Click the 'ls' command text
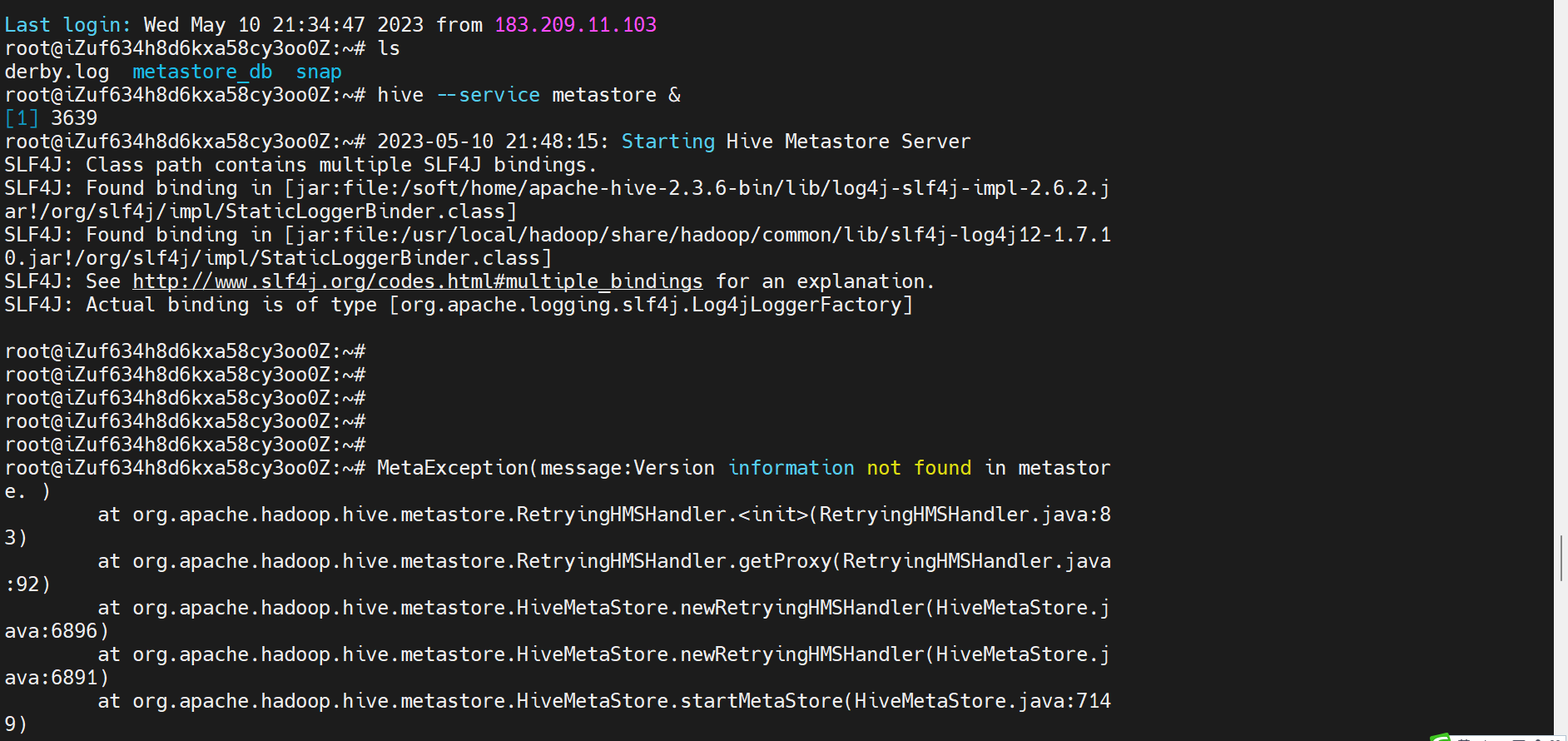The height and width of the screenshot is (741, 1568). pos(389,48)
